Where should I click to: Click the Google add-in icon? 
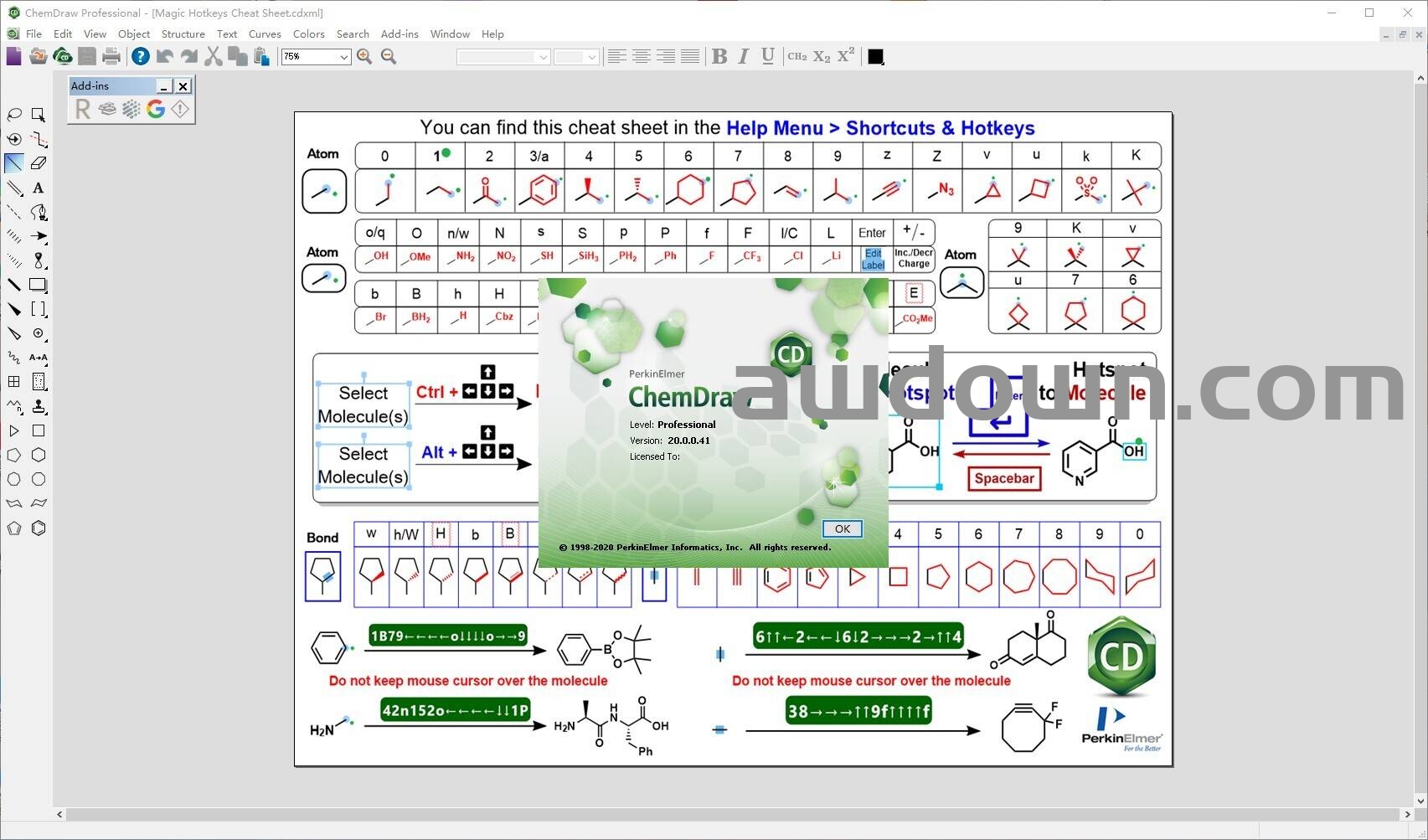pyautogui.click(x=156, y=109)
